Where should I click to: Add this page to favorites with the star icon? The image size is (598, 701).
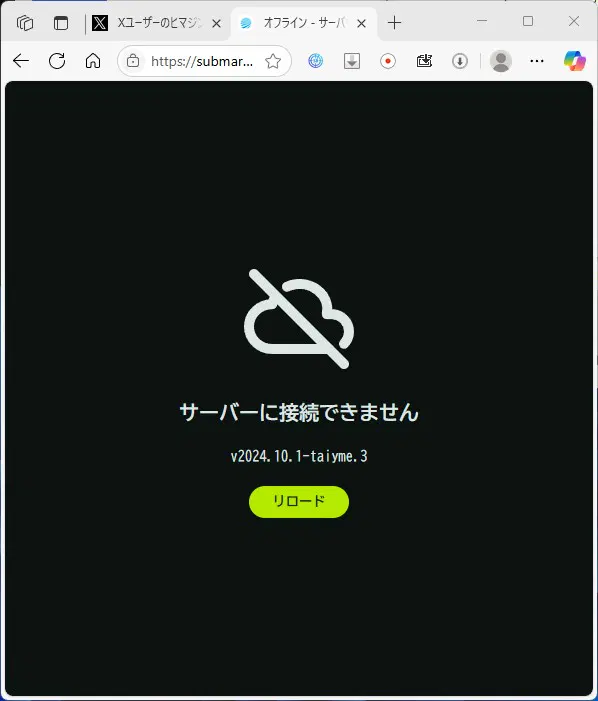[273, 61]
